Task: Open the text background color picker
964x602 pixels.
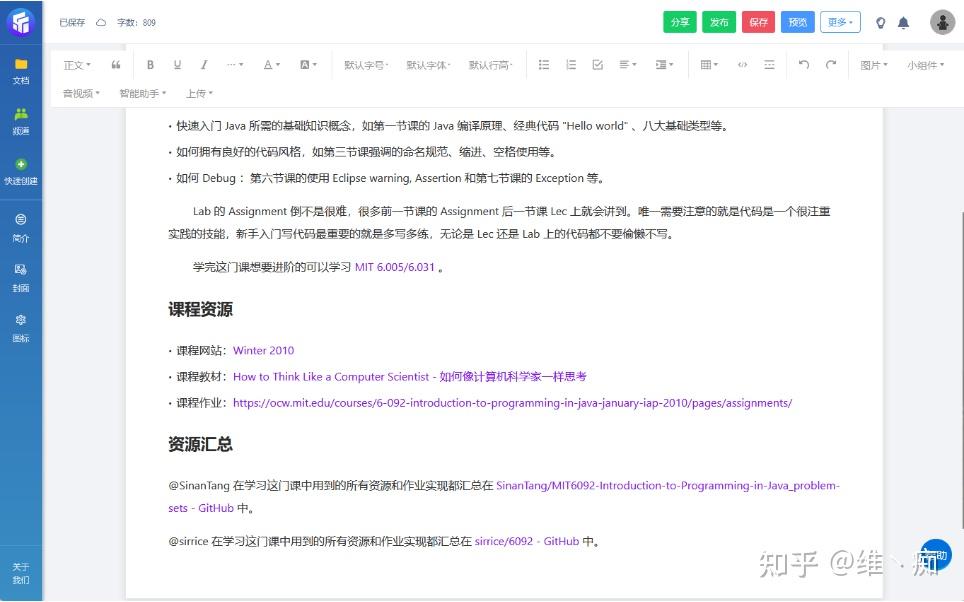Action: coord(307,65)
